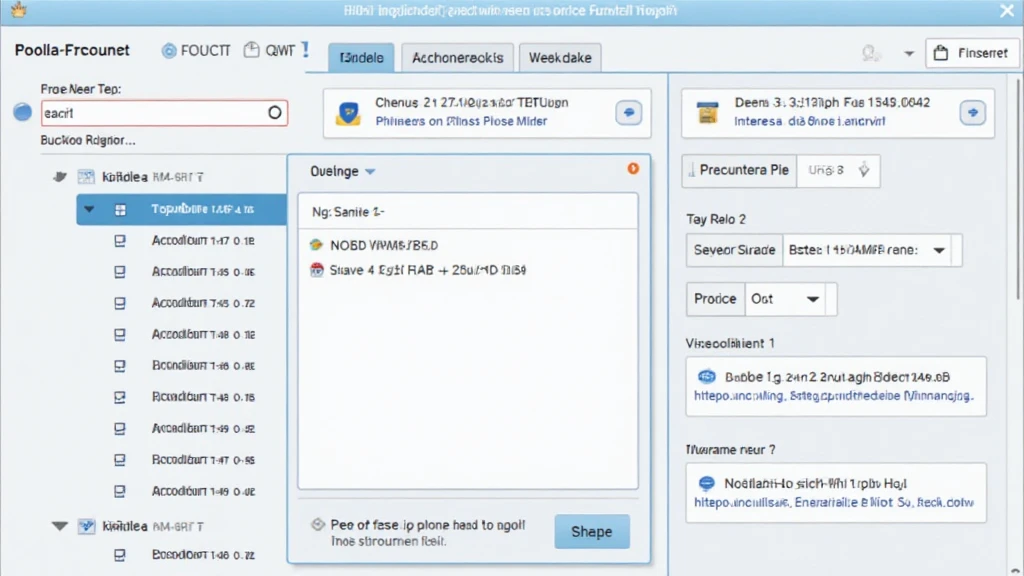The image size is (1024, 576).
Task: Click the first kbfidlea folder icon
Action: click(x=86, y=176)
